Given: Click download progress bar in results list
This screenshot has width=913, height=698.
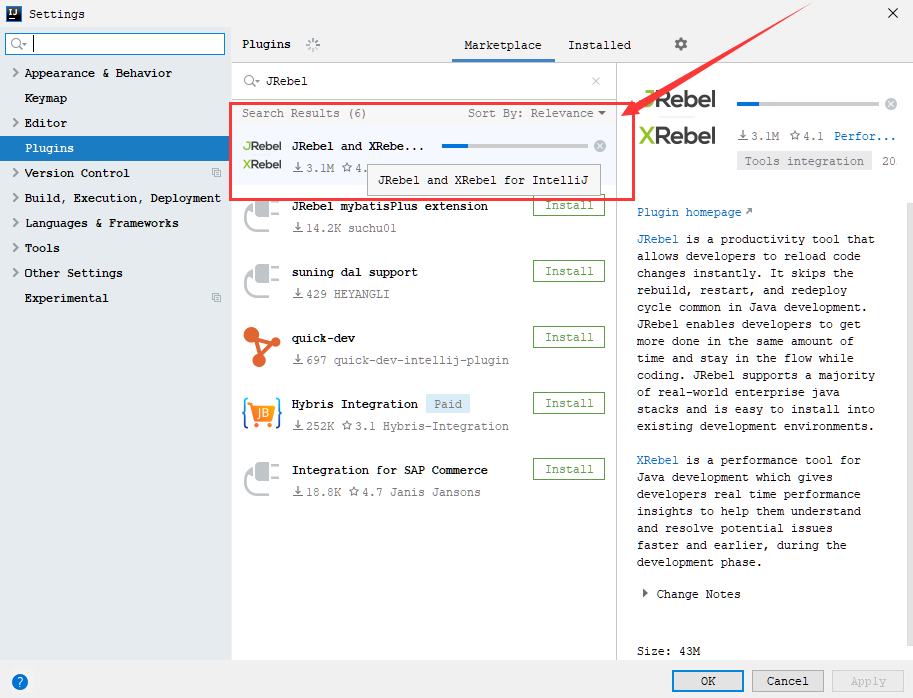Looking at the screenshot, I should tap(515, 146).
